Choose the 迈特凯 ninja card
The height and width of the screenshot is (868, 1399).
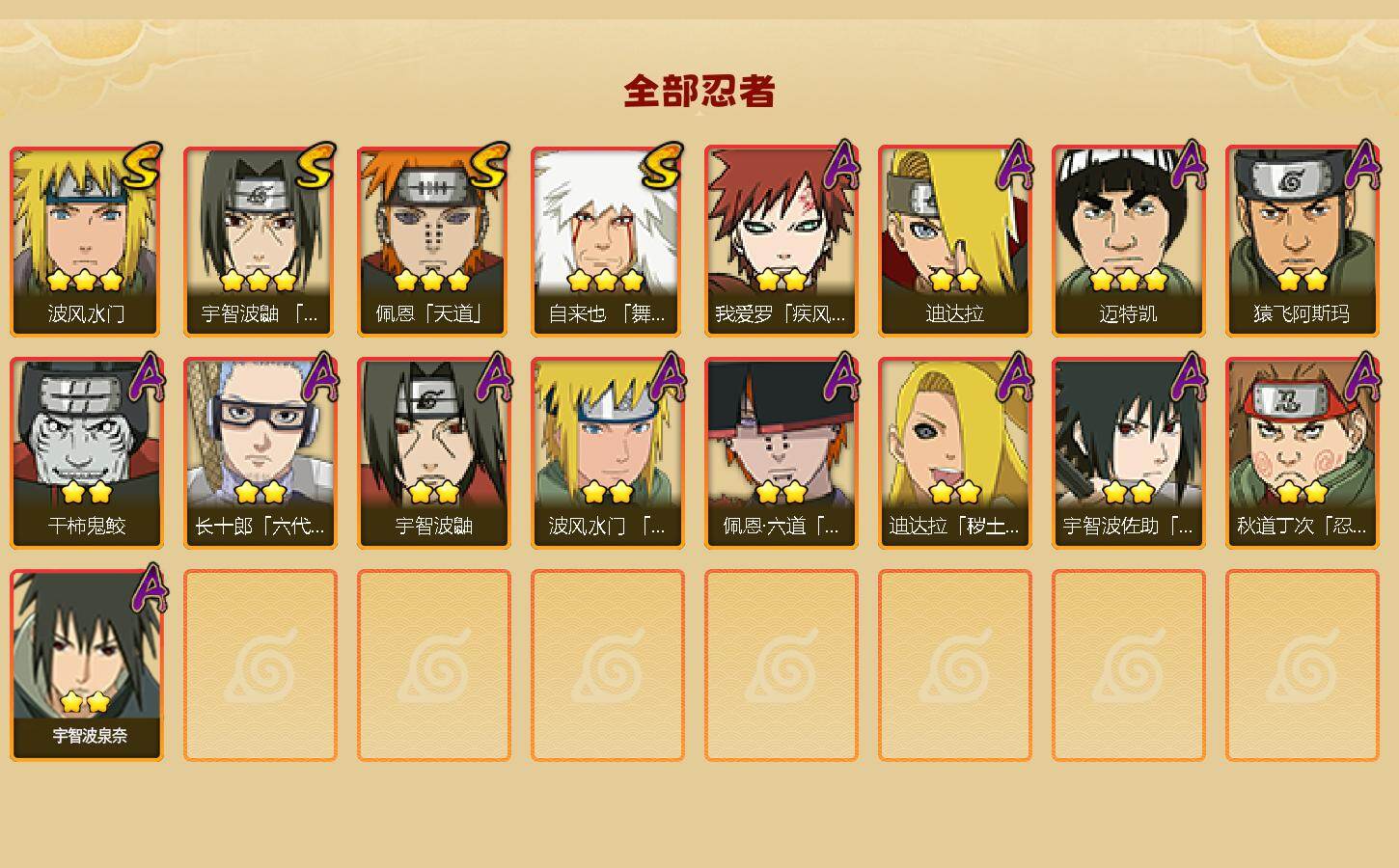[1129, 241]
